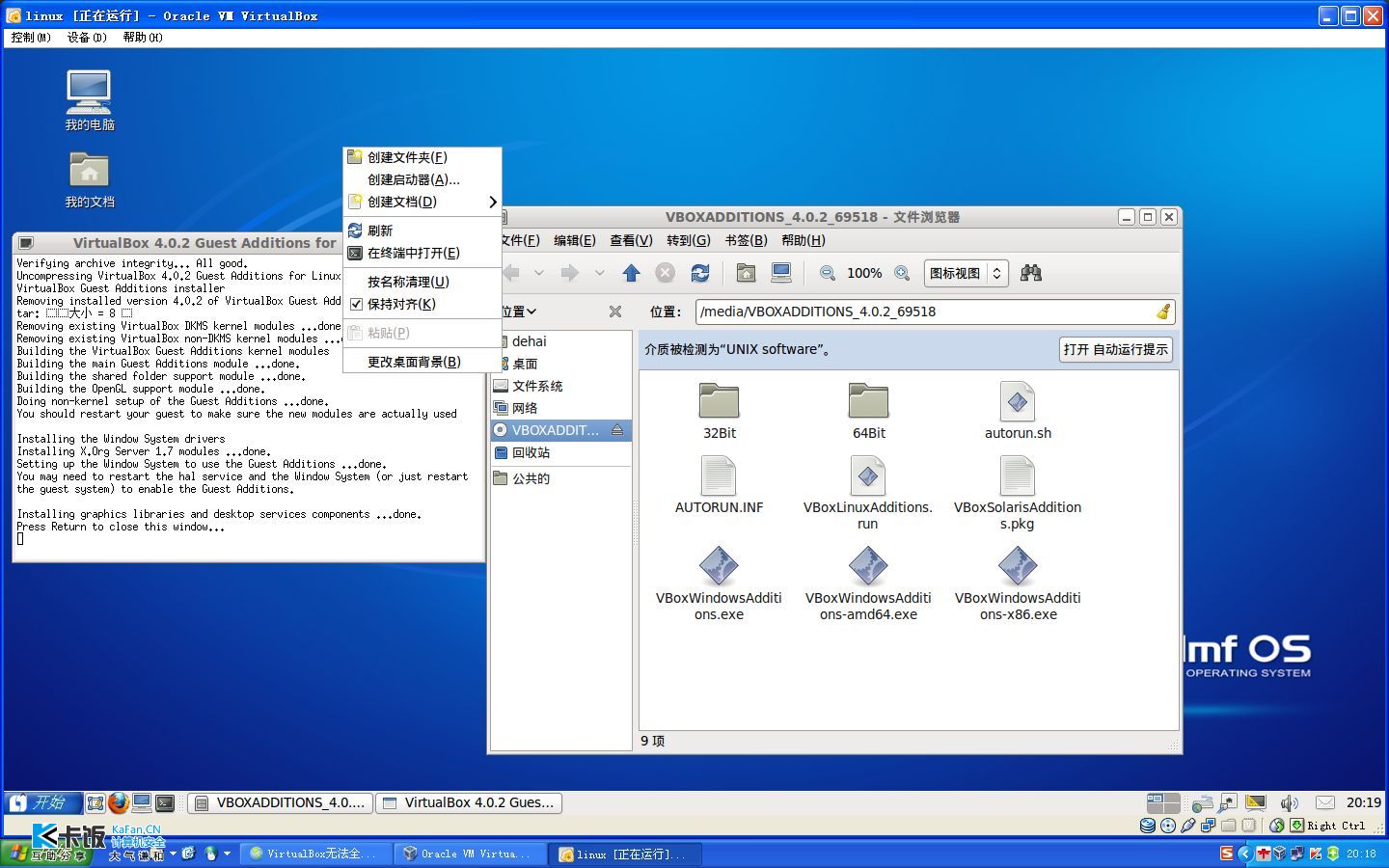Switch to VBOXADDITIONS taskbar window button
Viewport: 1389px width, 868px height.
(280, 802)
